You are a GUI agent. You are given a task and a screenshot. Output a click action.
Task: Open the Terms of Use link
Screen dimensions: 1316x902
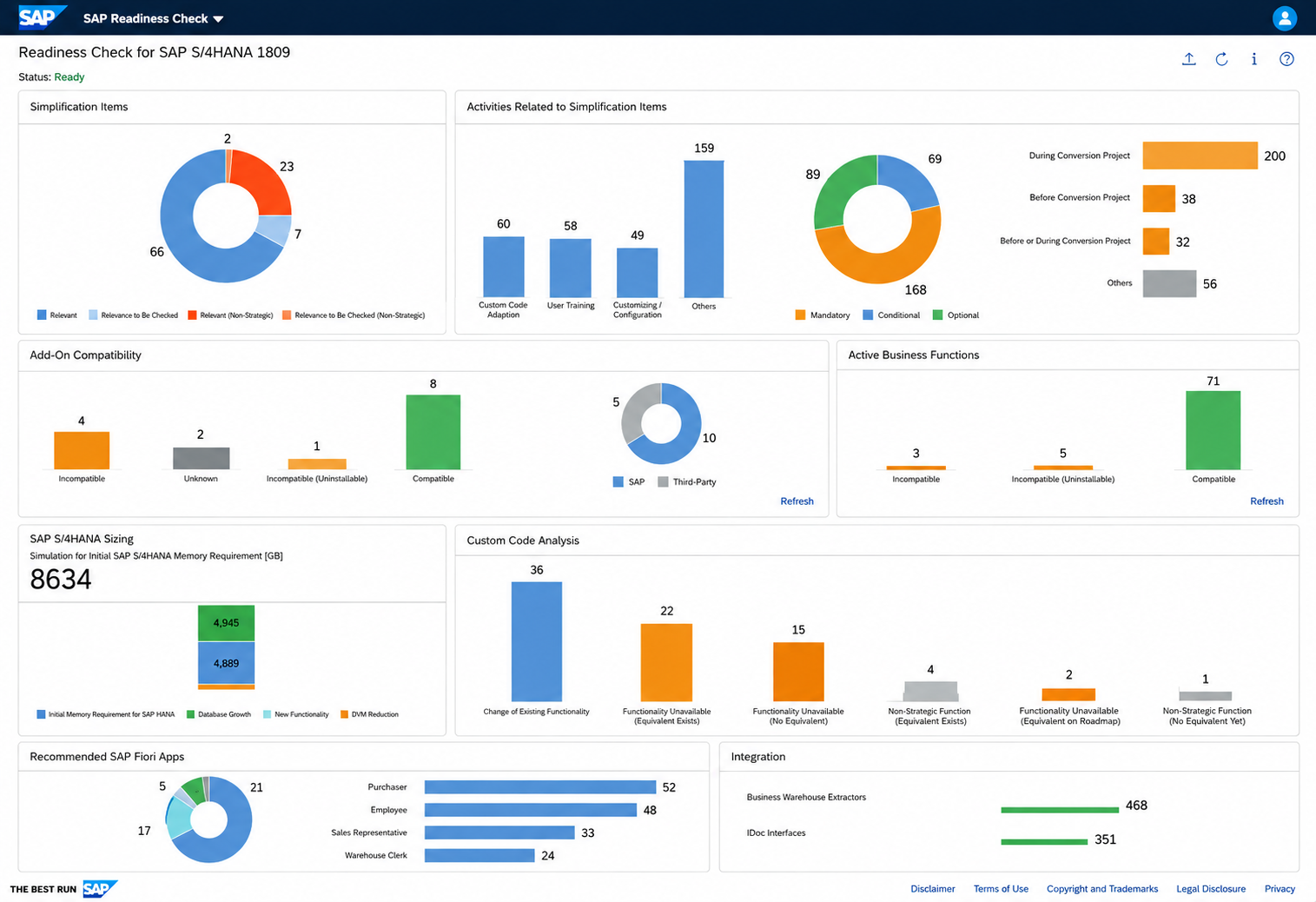point(1001,889)
